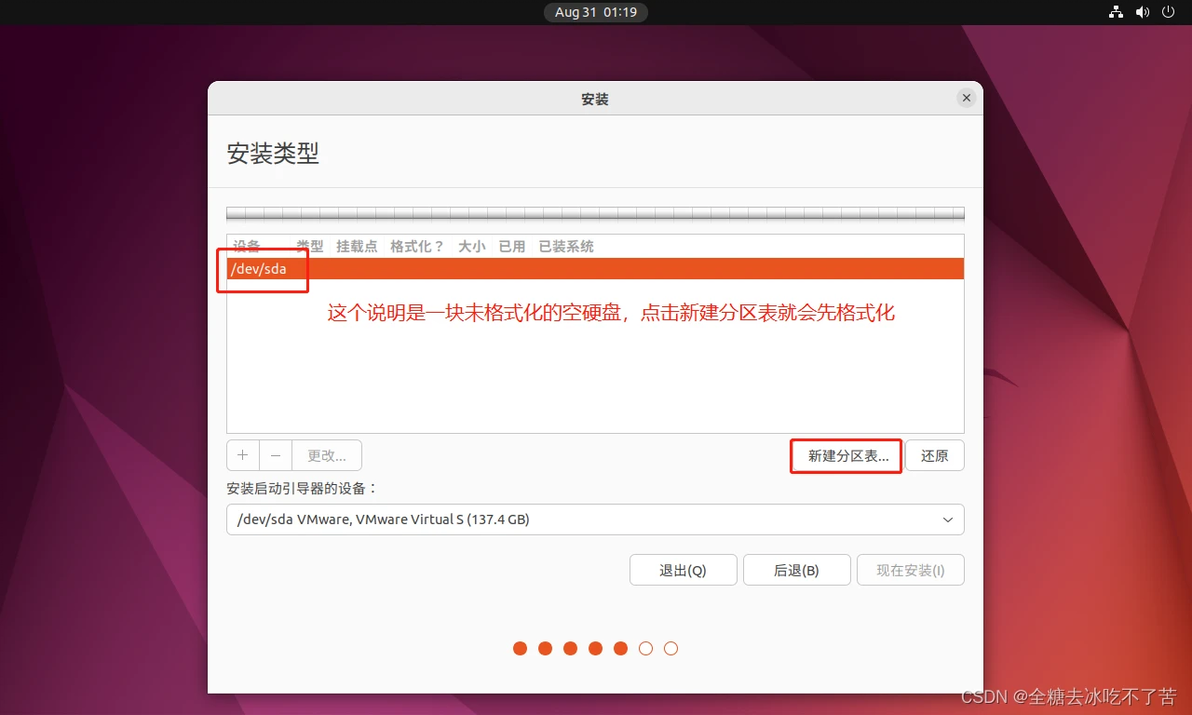Click the 新建分区表... button

tap(847, 456)
